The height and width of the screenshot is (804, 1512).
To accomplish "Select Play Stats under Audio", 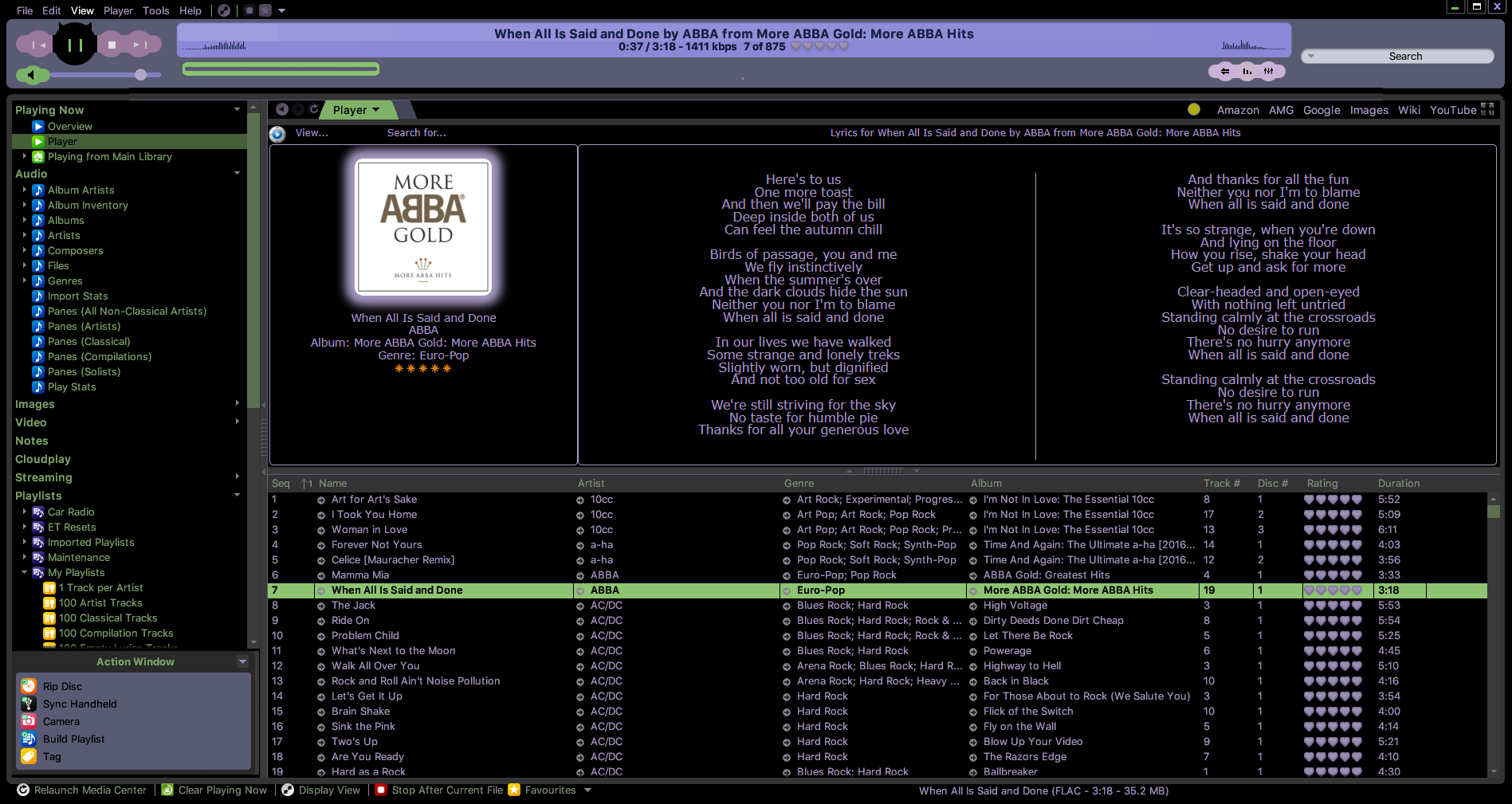I will pos(71,386).
